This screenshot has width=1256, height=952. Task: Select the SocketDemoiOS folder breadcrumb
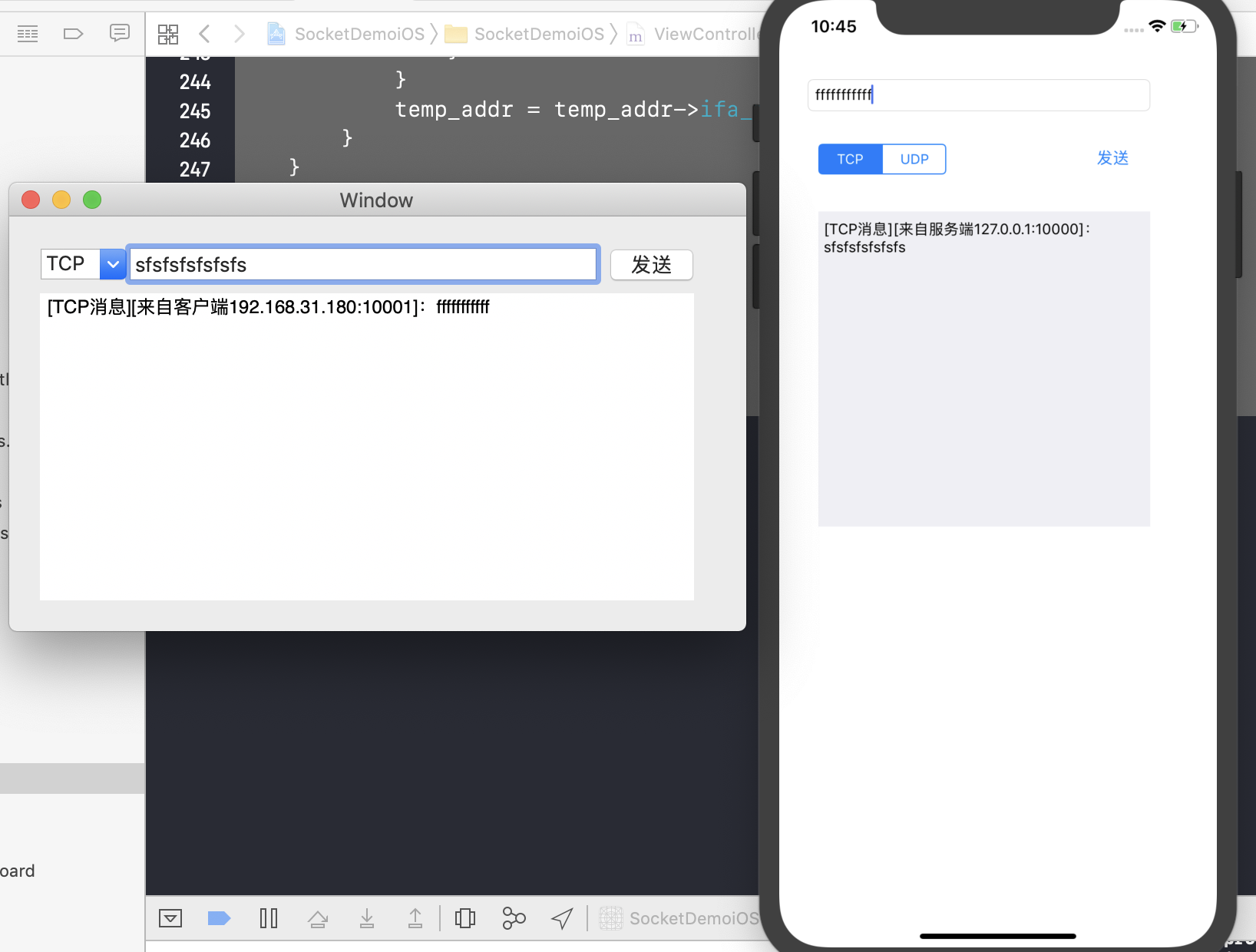coord(525,34)
